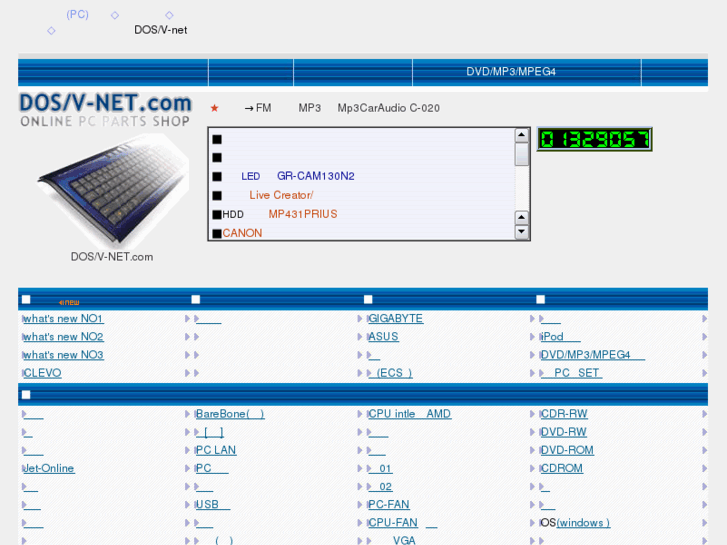Image resolution: width=727 pixels, height=545 pixels.
Task: Open the CLEVO link
Action: pyautogui.click(x=42, y=373)
